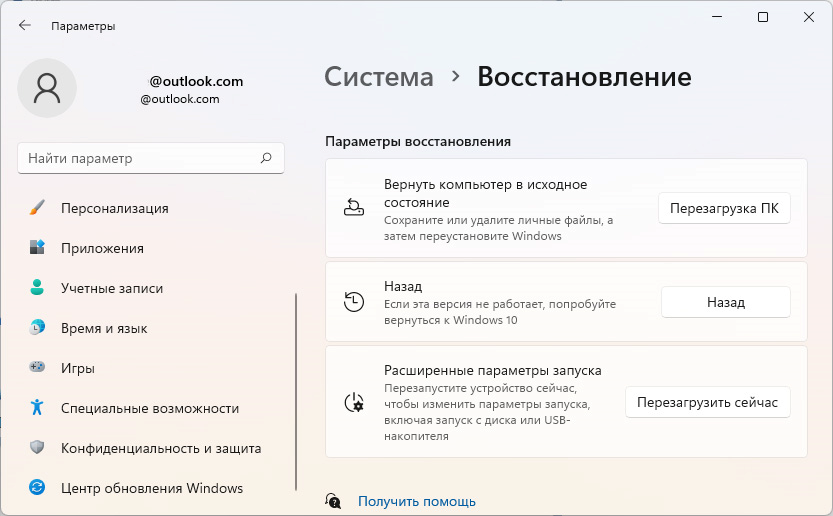Click the user profile avatar picture
Image resolution: width=833 pixels, height=516 pixels.
coord(47,88)
